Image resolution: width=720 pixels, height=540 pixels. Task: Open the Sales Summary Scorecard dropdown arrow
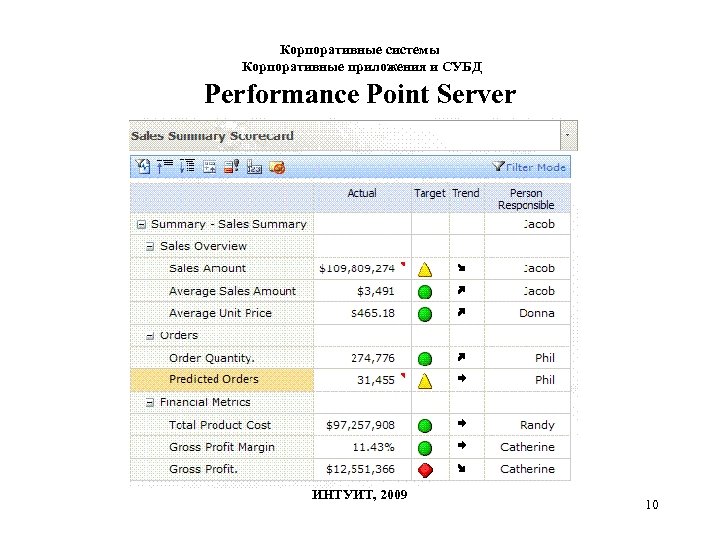pyautogui.click(x=568, y=135)
